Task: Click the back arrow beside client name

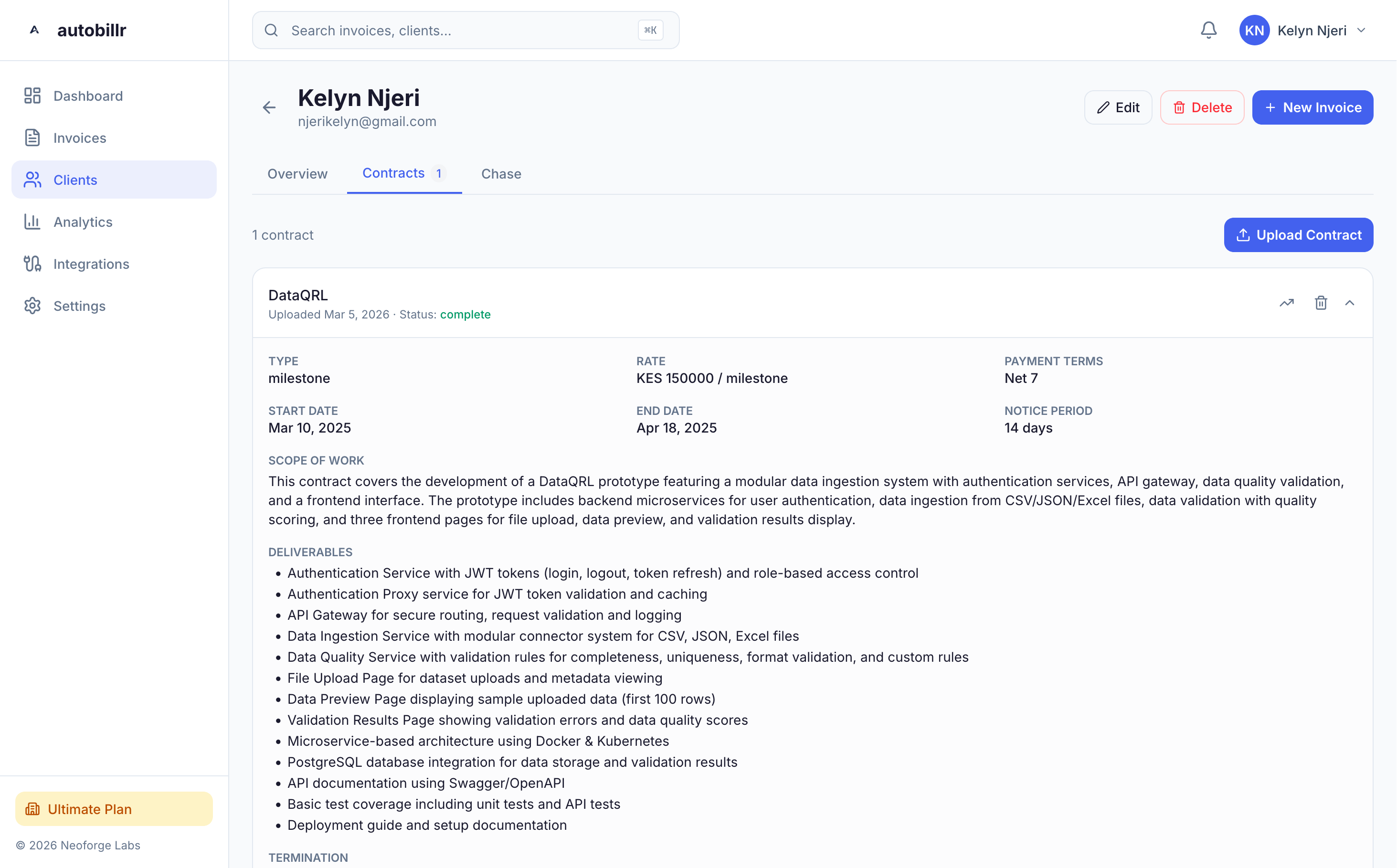Action: (269, 107)
